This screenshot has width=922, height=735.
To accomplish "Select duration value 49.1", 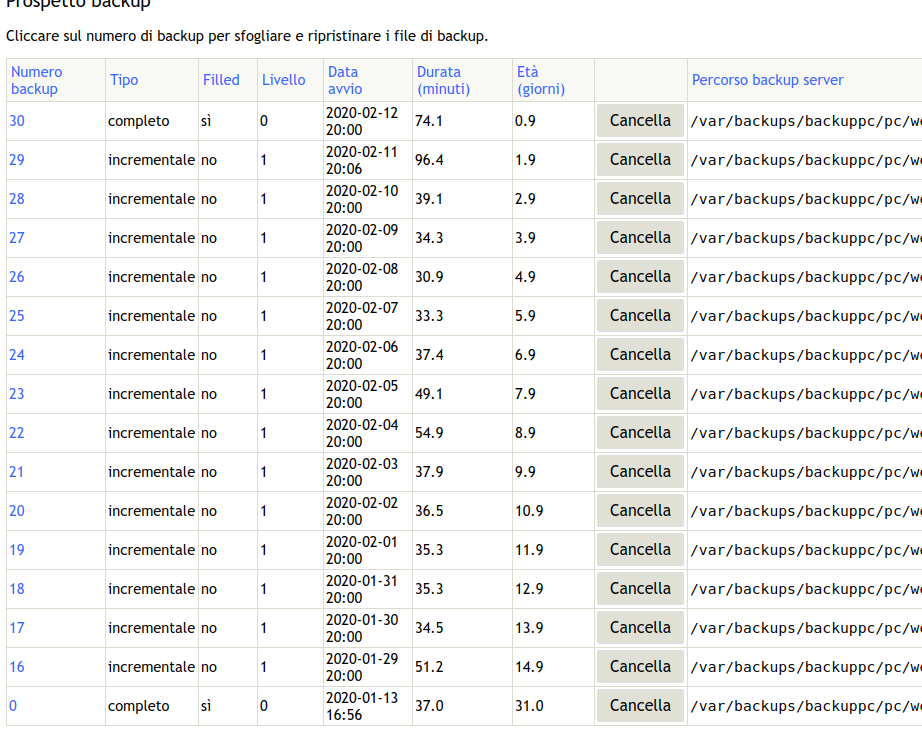I will (x=429, y=394).
